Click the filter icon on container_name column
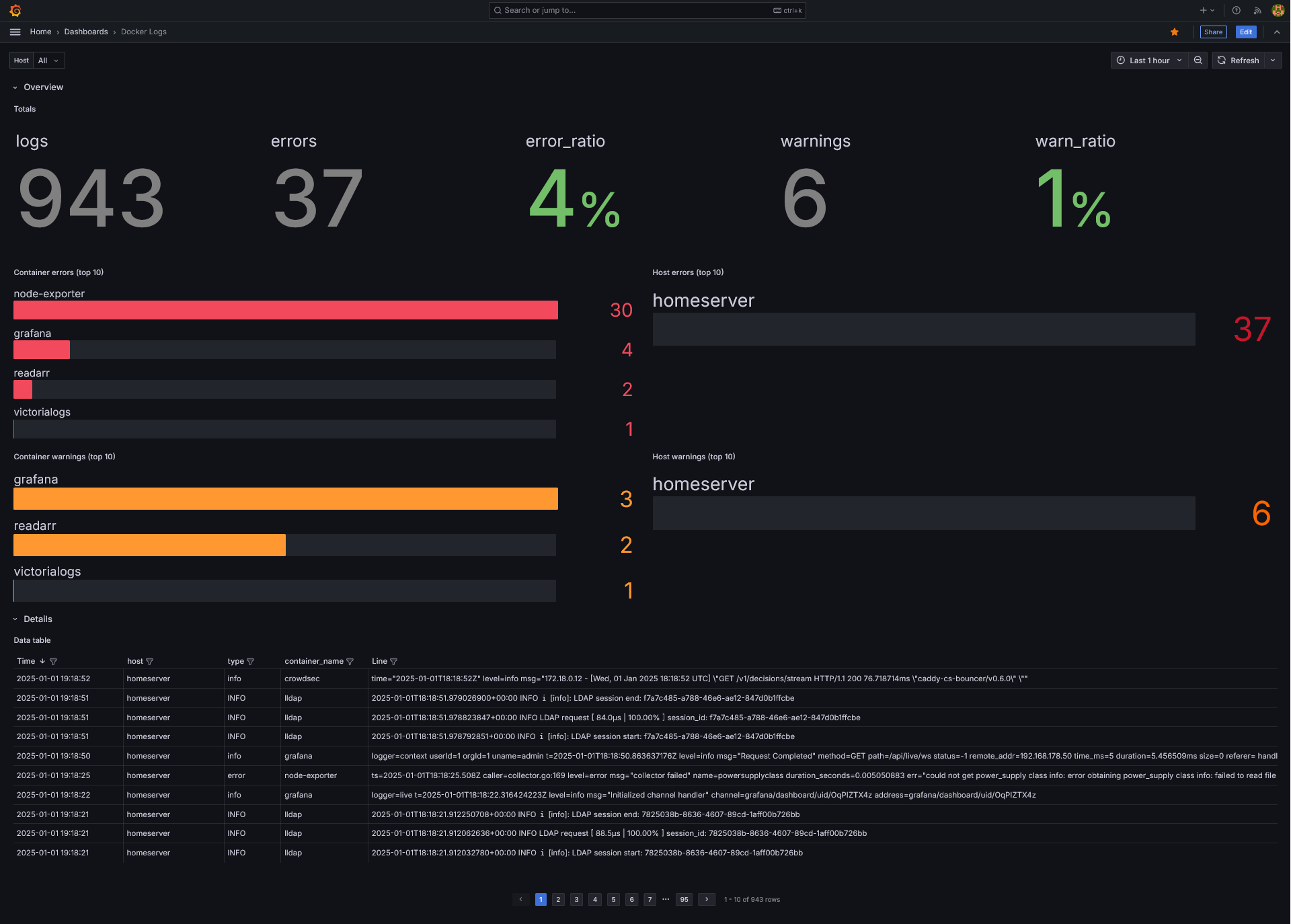 pyautogui.click(x=350, y=662)
